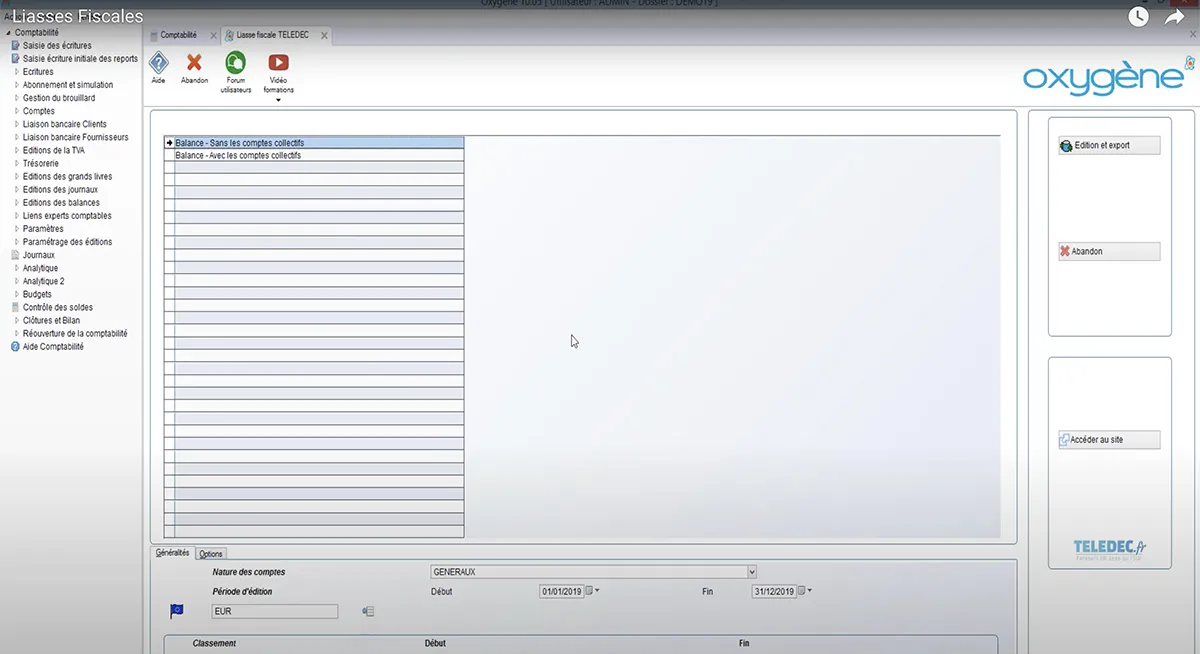This screenshot has height=654, width=1200.
Task: Expand Gestion du brouillard node
Action: 16,98
